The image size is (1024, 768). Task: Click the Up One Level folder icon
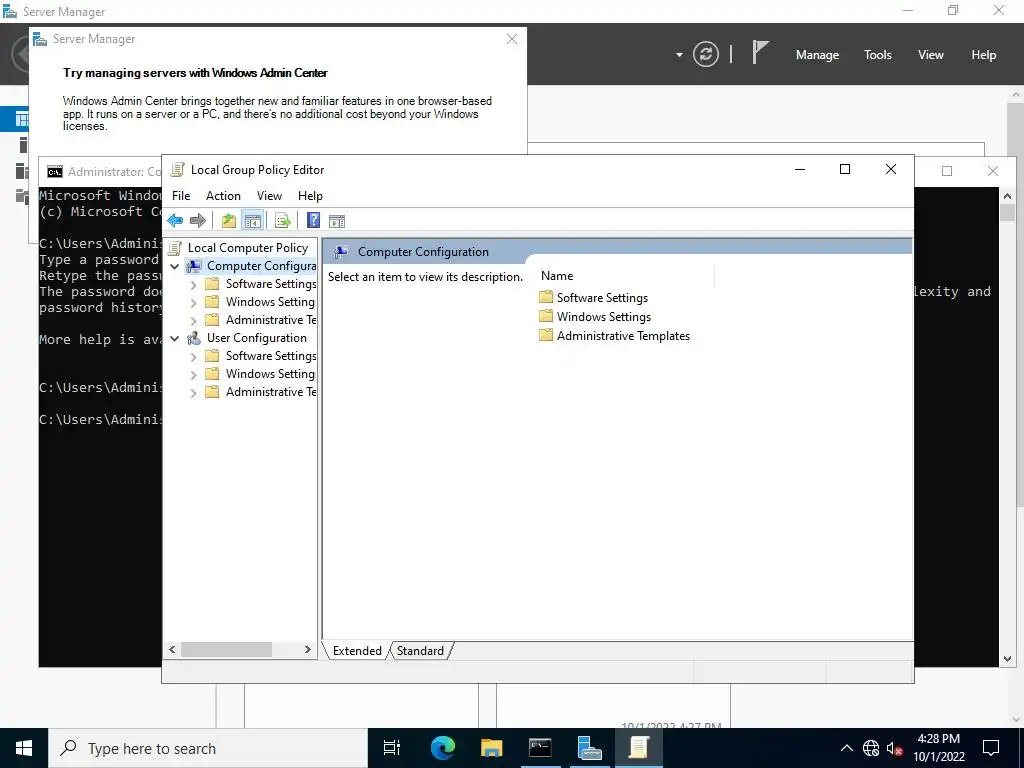point(229,221)
